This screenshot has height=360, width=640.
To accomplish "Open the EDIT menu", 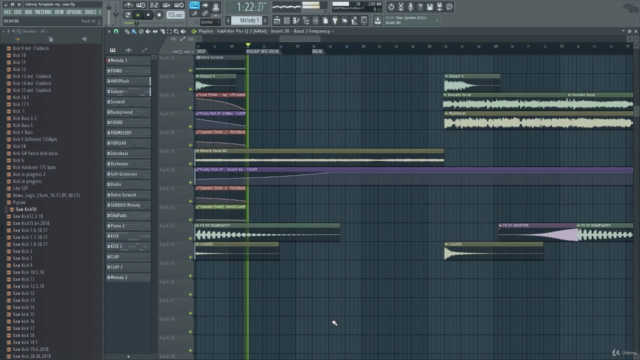I will [x=18, y=12].
